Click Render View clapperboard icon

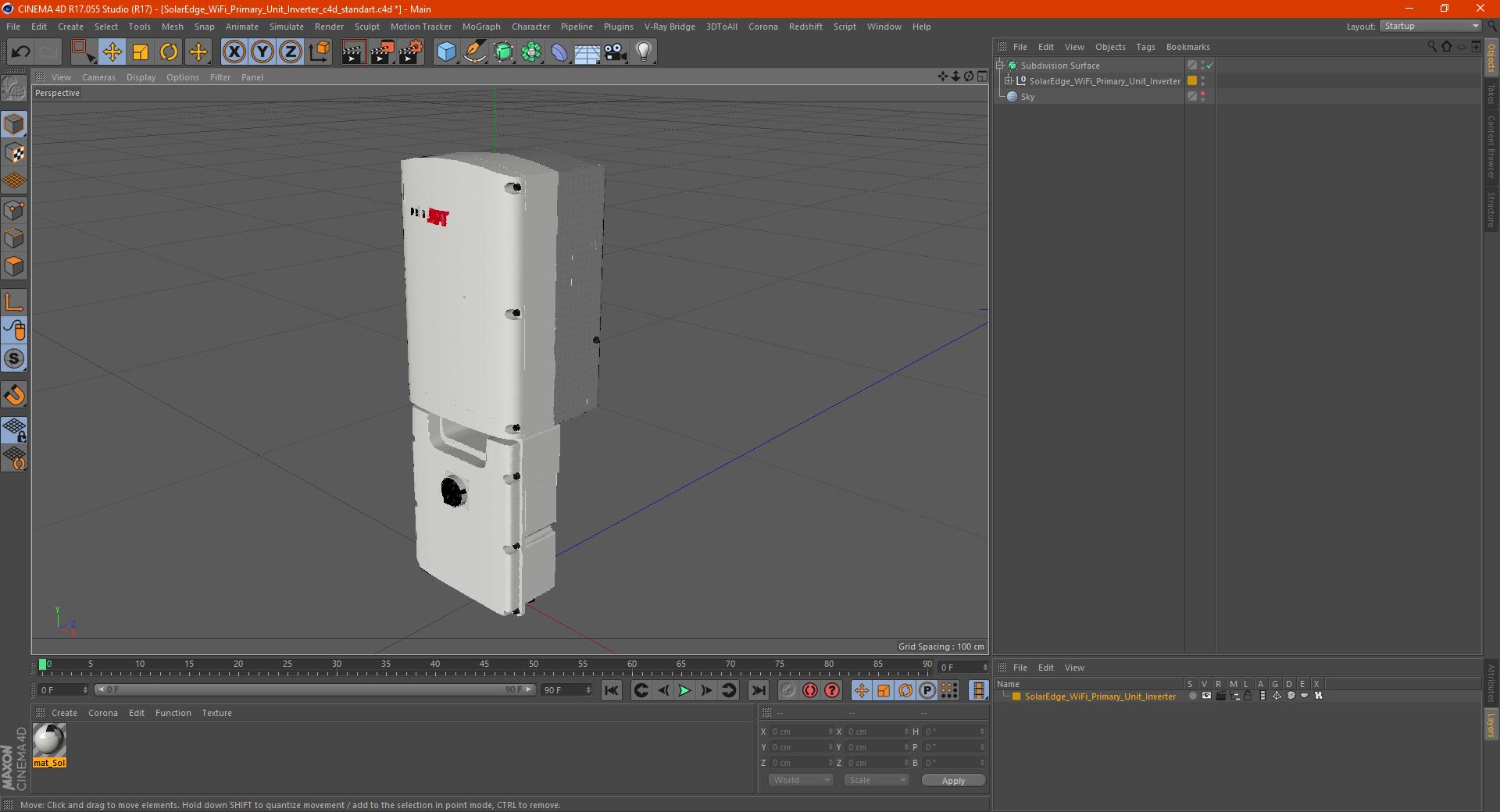[x=353, y=52]
